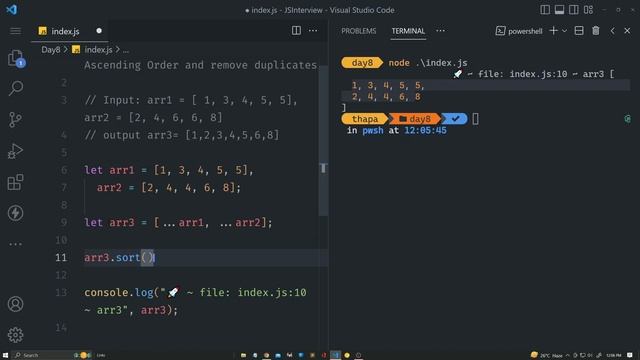Open the Source Control view

(16, 120)
